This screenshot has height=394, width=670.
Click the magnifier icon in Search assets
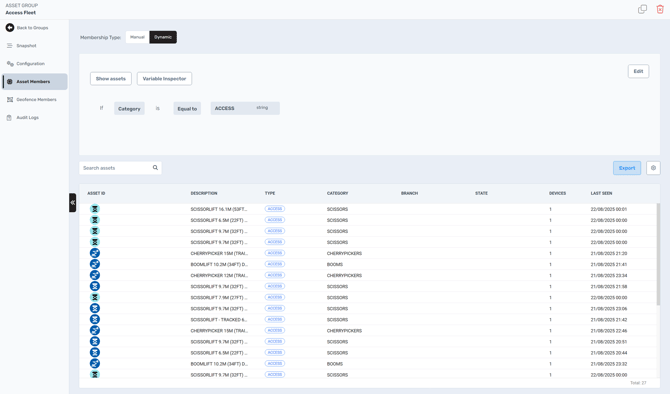[x=155, y=168]
